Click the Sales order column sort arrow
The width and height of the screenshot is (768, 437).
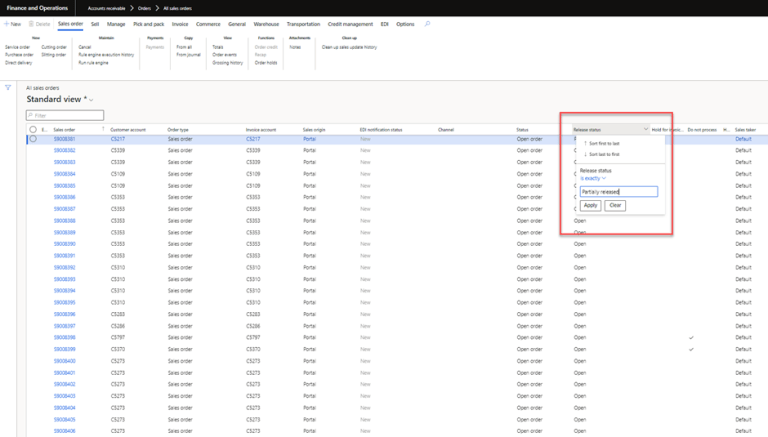coord(103,129)
